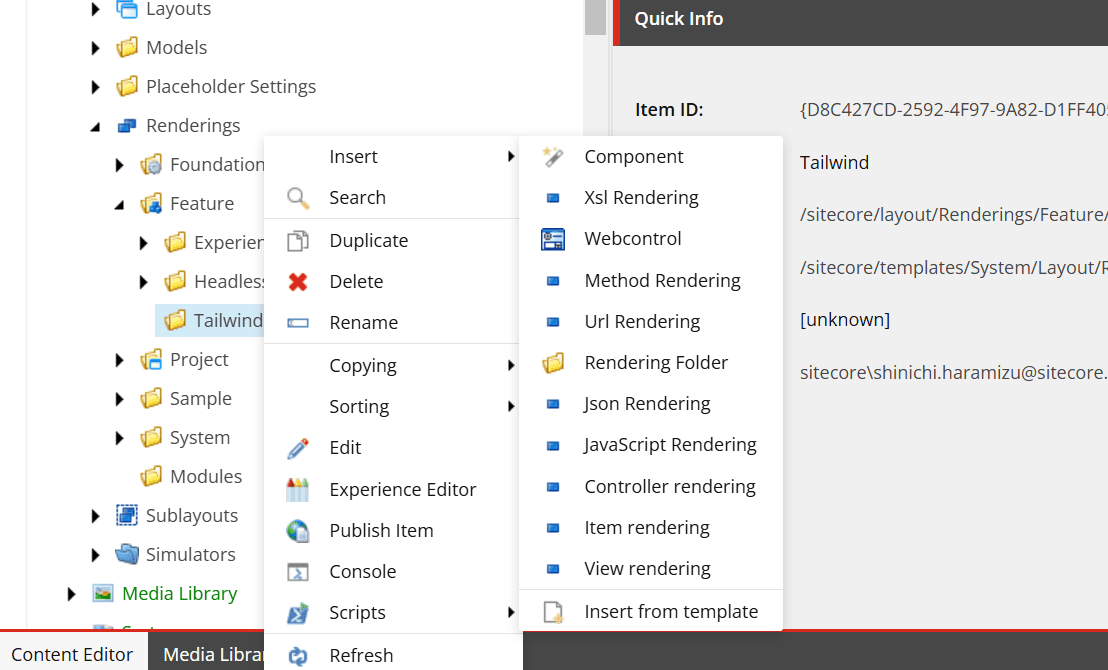
Task: Select the Project folder in tree
Action: pos(199,360)
